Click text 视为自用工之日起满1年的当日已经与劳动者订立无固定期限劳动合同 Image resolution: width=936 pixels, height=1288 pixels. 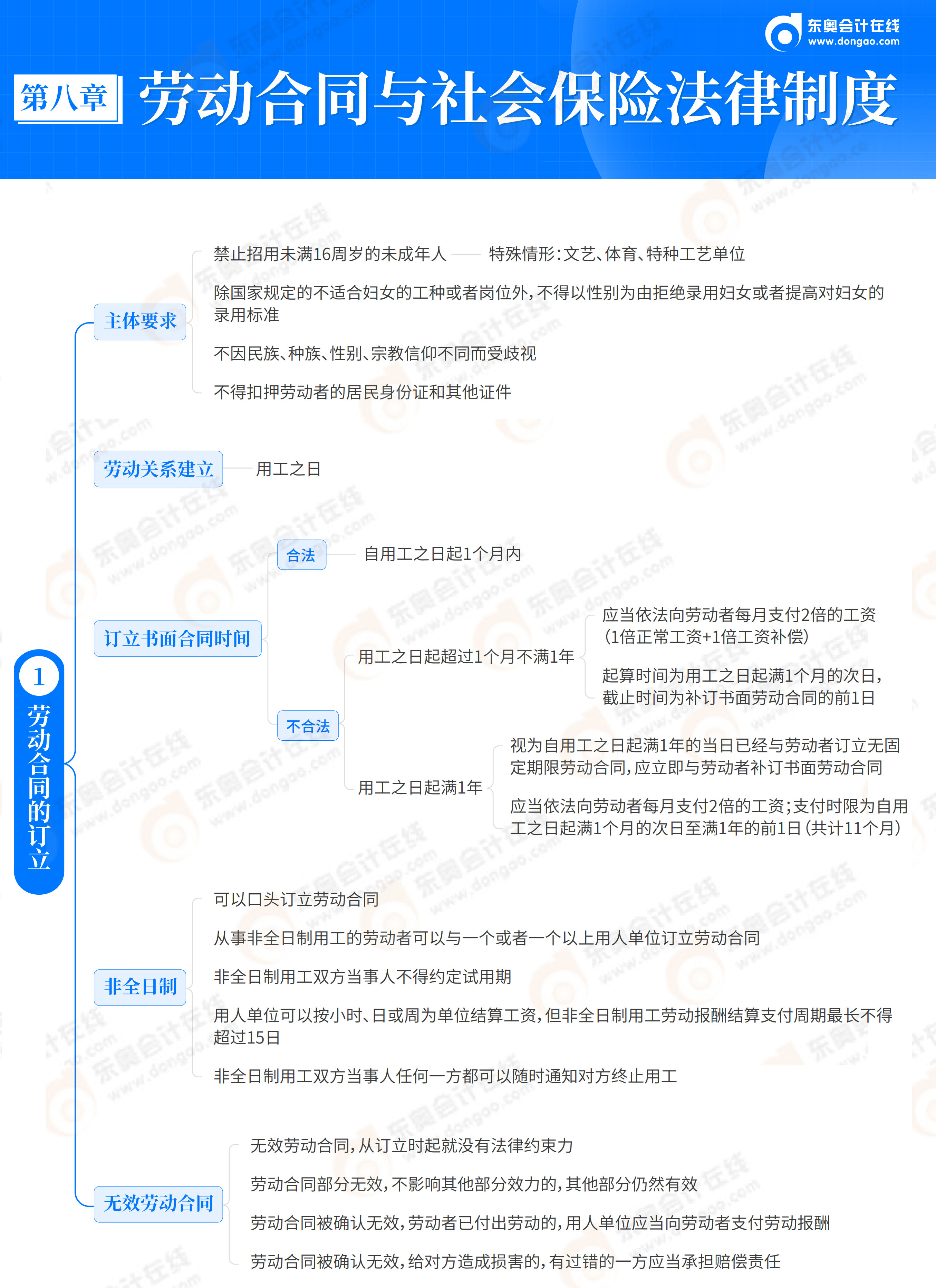[x=705, y=757]
